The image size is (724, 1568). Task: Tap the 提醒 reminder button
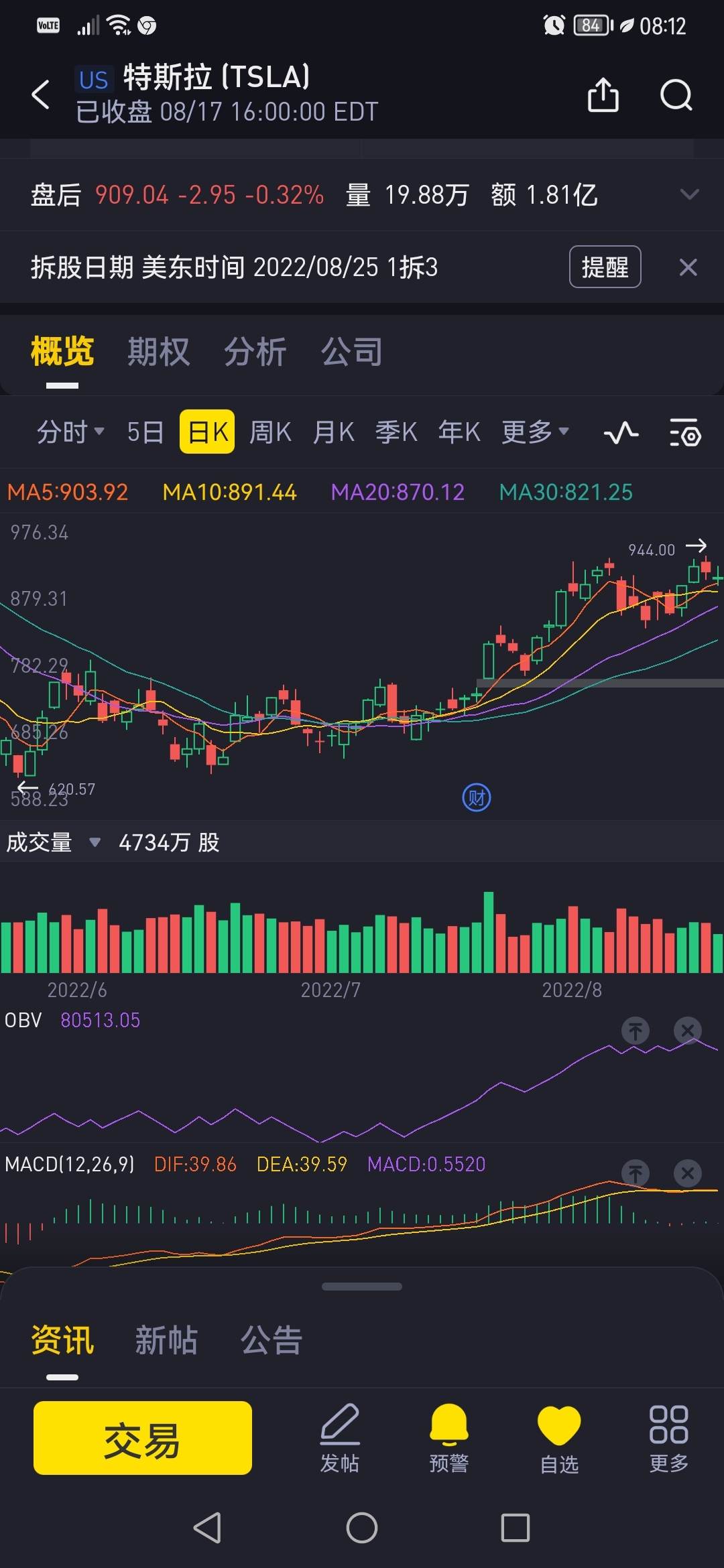605,267
